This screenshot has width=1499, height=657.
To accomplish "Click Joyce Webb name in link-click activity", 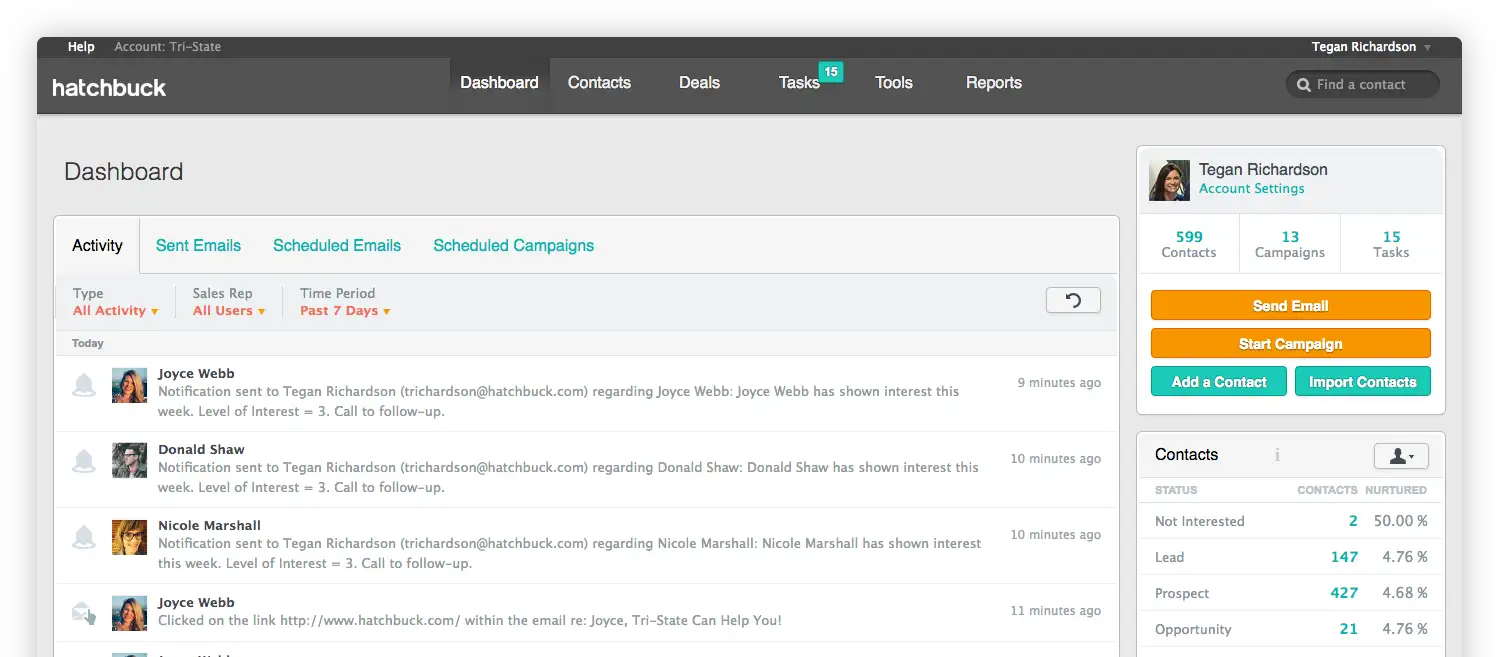I will [196, 603].
